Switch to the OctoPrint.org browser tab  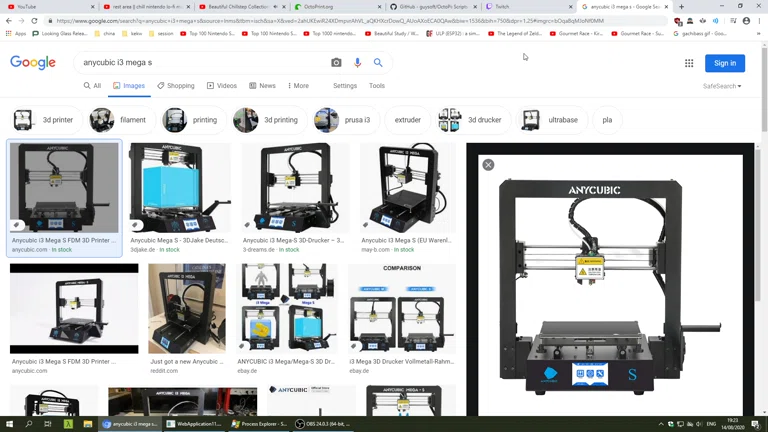[x=338, y=7]
